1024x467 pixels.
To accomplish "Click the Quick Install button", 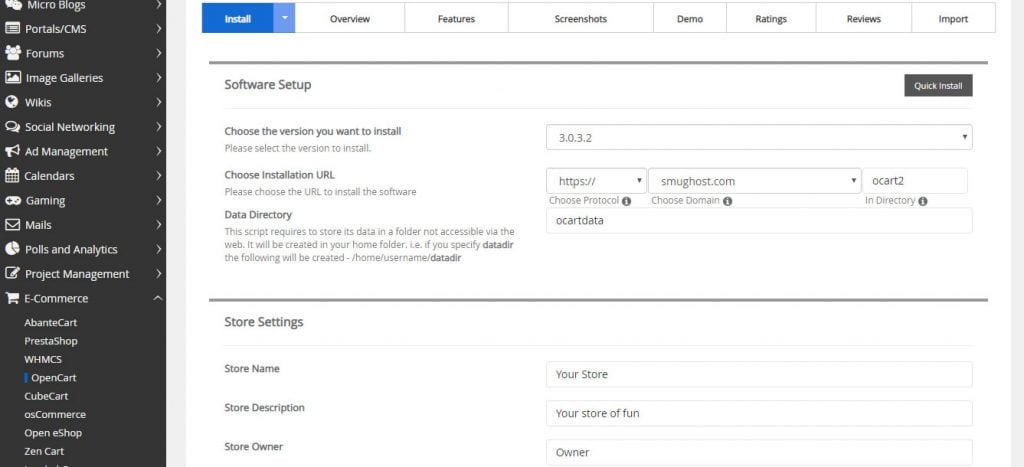I will [938, 86].
